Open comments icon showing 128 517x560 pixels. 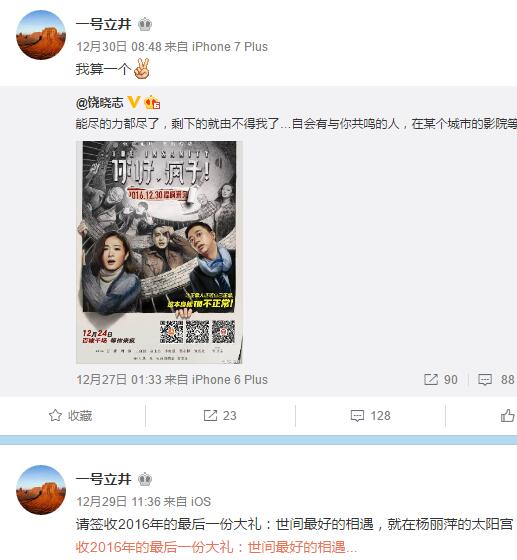point(357,416)
